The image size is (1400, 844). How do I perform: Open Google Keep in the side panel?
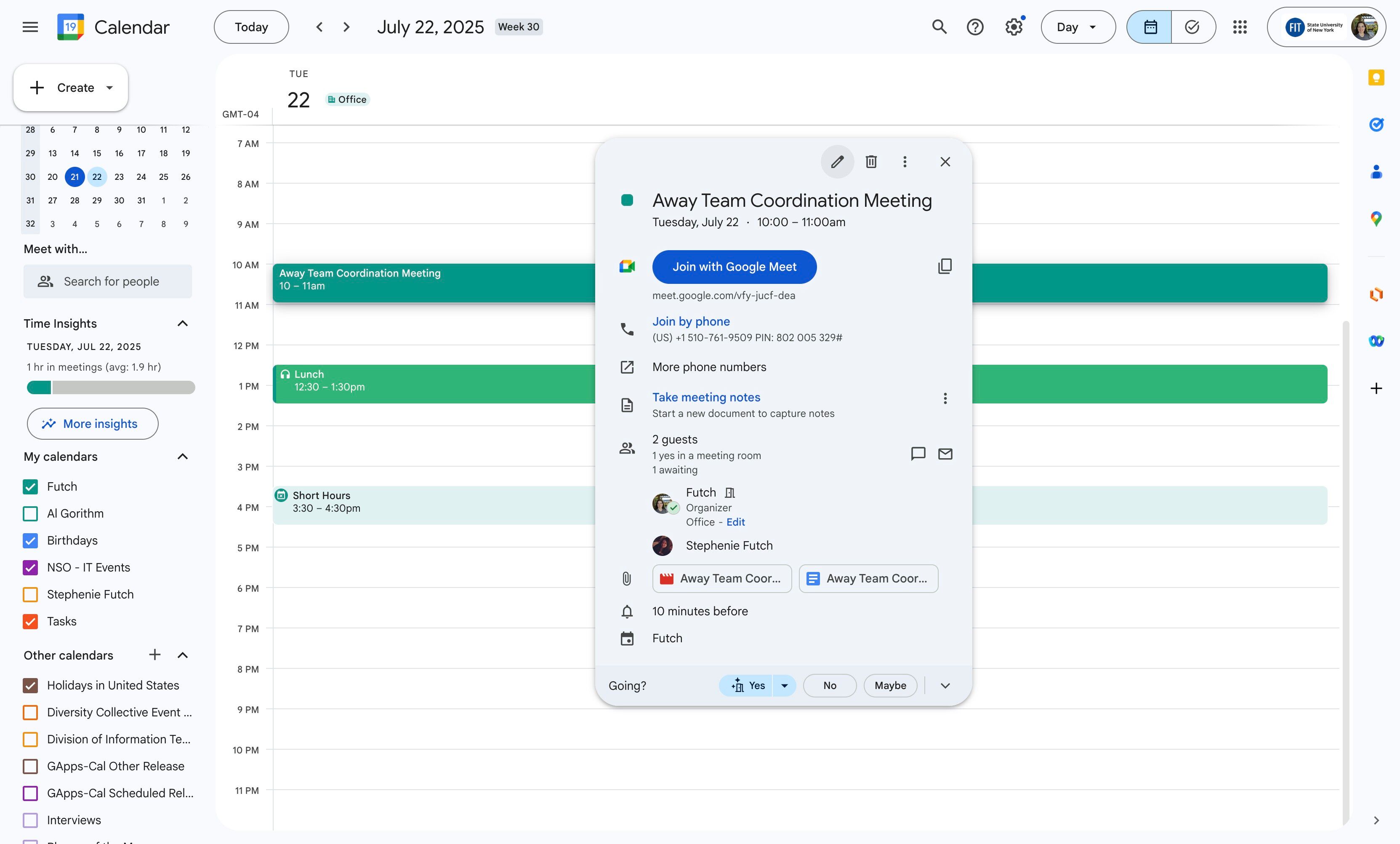[x=1376, y=78]
